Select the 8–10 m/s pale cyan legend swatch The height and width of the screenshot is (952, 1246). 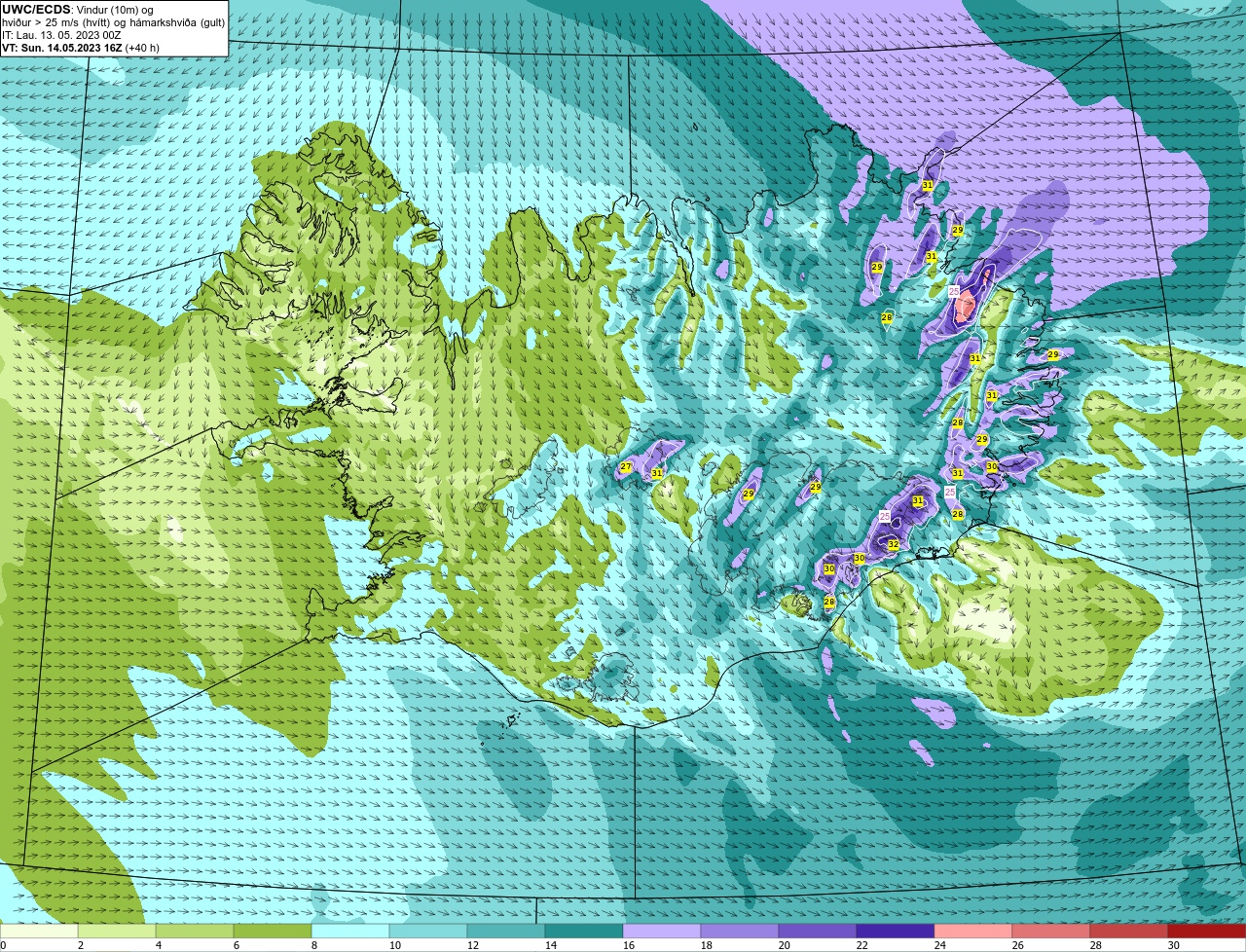[x=350, y=931]
